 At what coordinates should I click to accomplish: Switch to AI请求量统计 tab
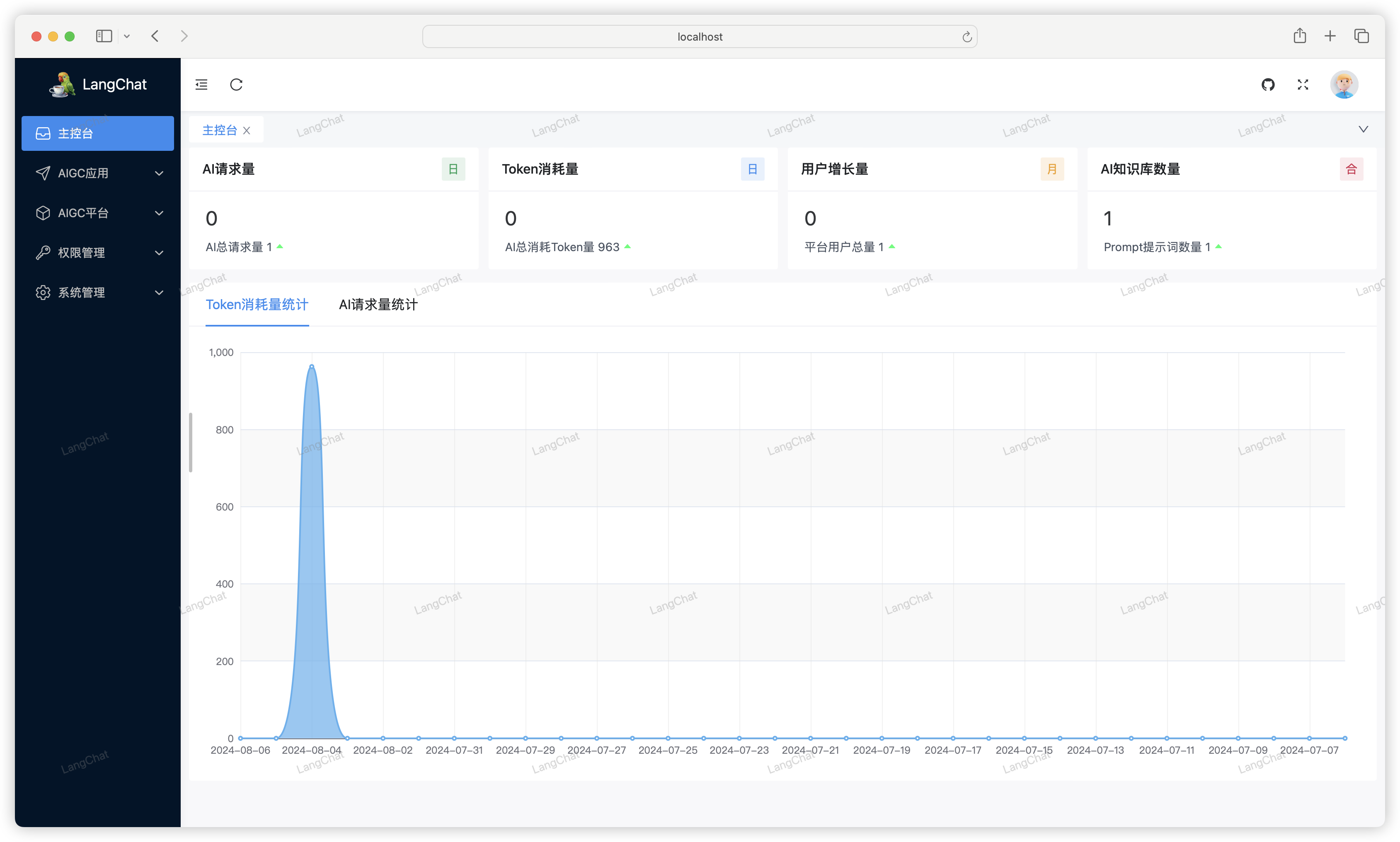(378, 305)
